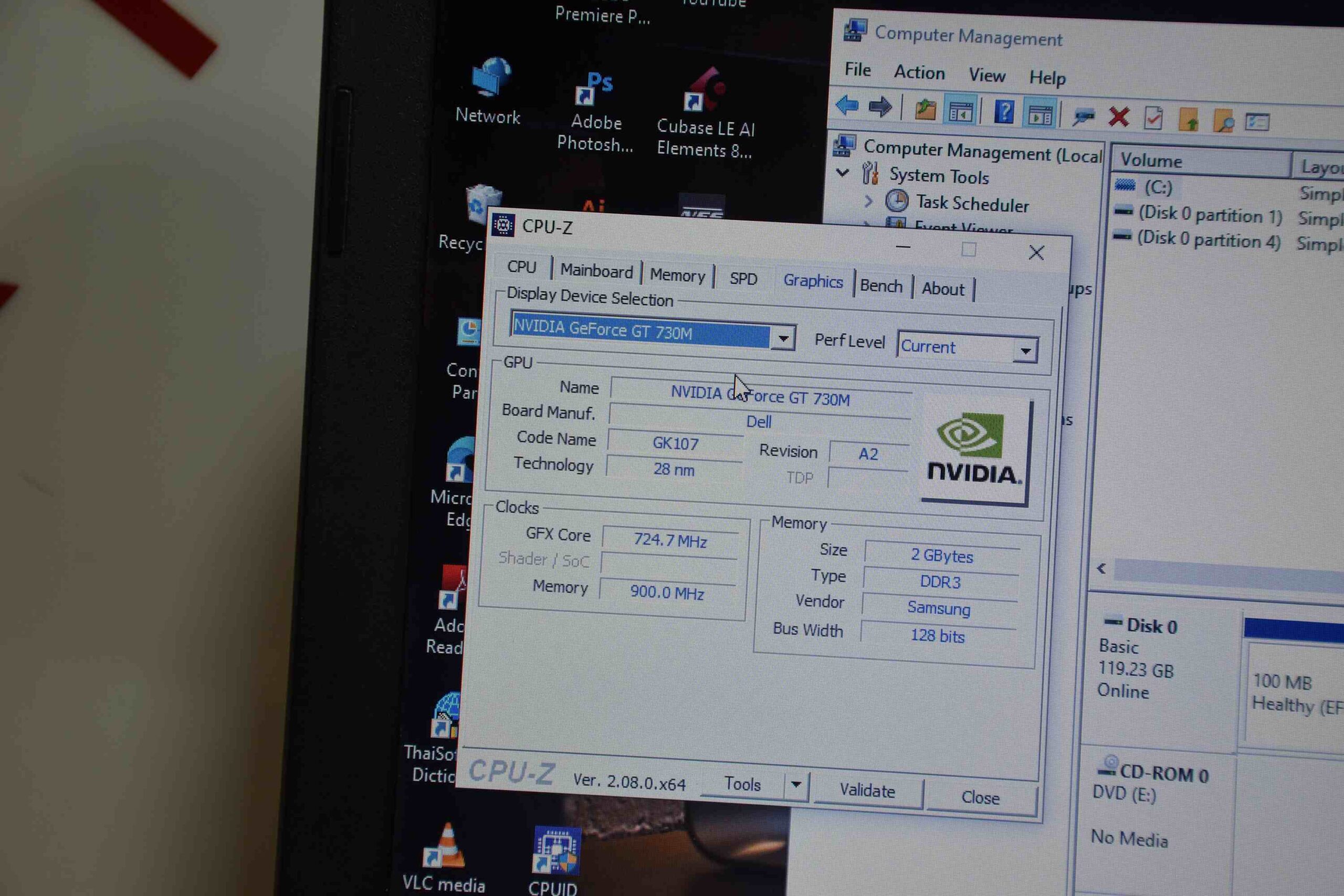The height and width of the screenshot is (896, 1344).
Task: Click the Forward arrow in Computer Management toolbar
Action: (880, 107)
